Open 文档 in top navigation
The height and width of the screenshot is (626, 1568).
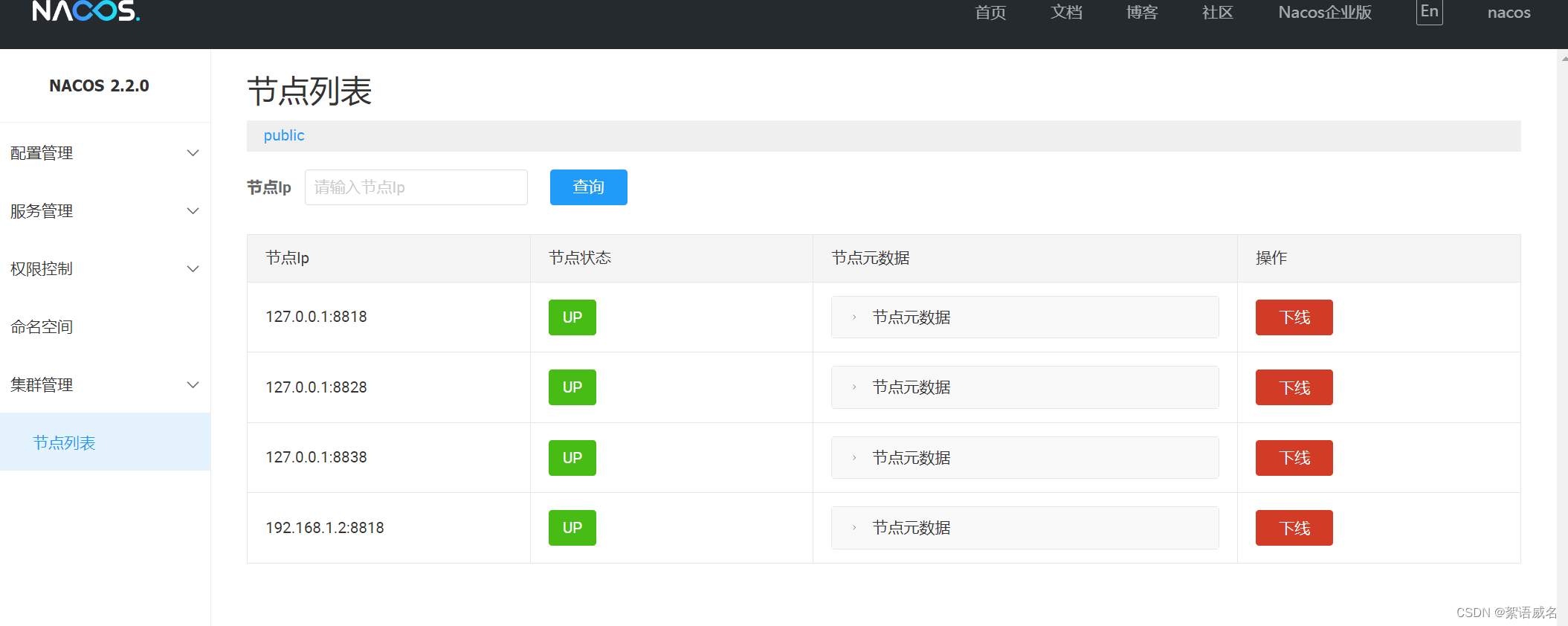tap(1066, 13)
